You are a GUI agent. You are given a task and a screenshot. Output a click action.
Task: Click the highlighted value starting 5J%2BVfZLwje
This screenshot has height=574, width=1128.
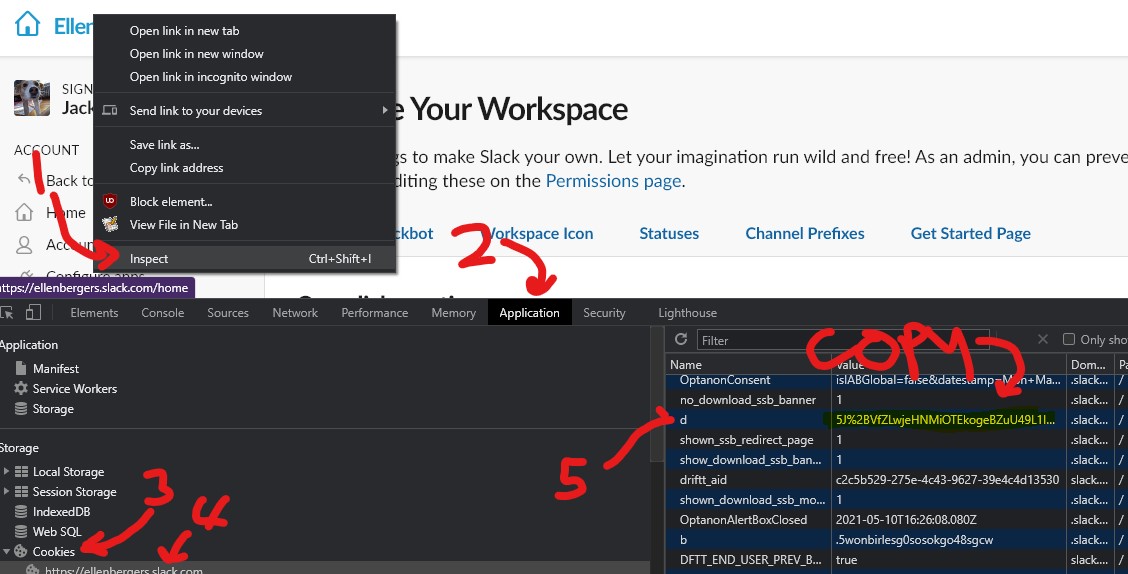click(x=945, y=419)
